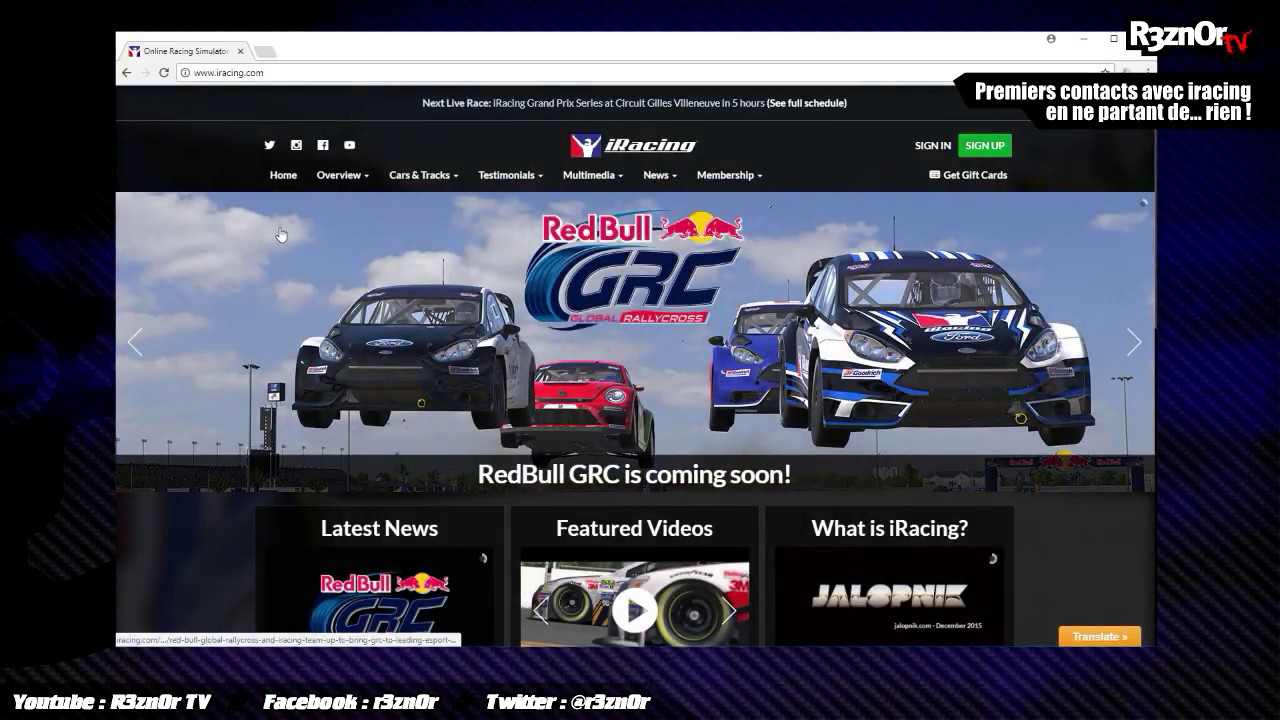
Task: Minimize the Chrome browser window
Action: [x=1083, y=39]
